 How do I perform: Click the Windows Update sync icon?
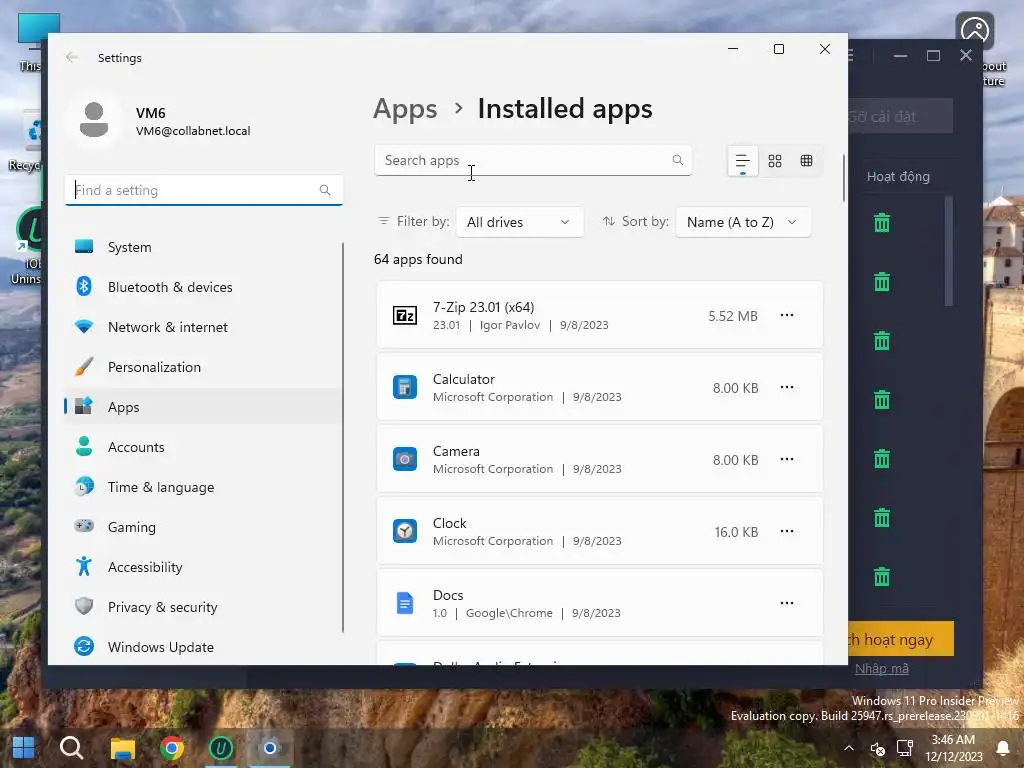tap(84, 646)
